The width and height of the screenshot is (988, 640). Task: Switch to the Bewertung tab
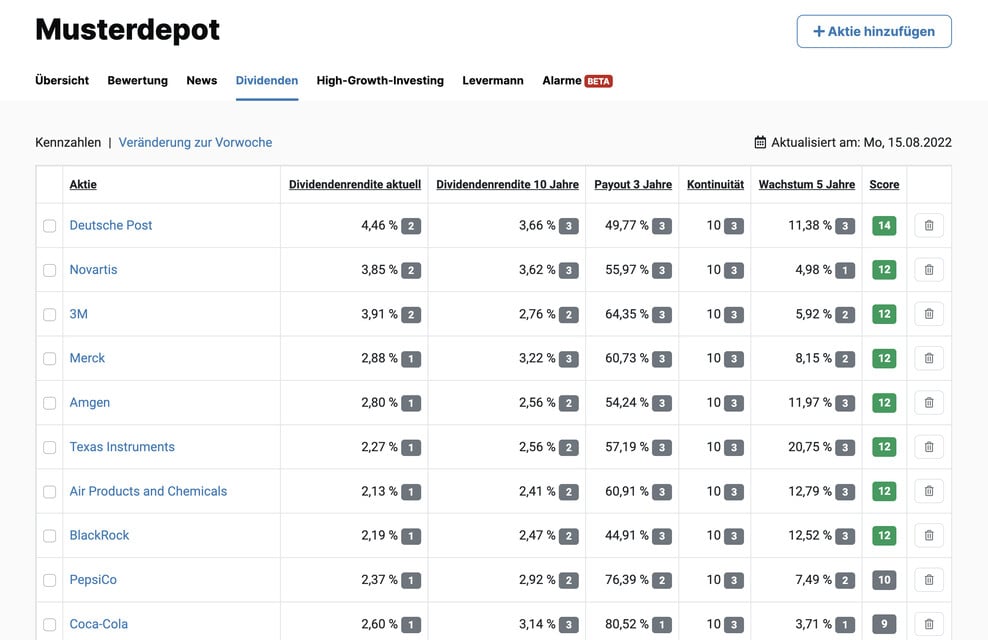137,81
